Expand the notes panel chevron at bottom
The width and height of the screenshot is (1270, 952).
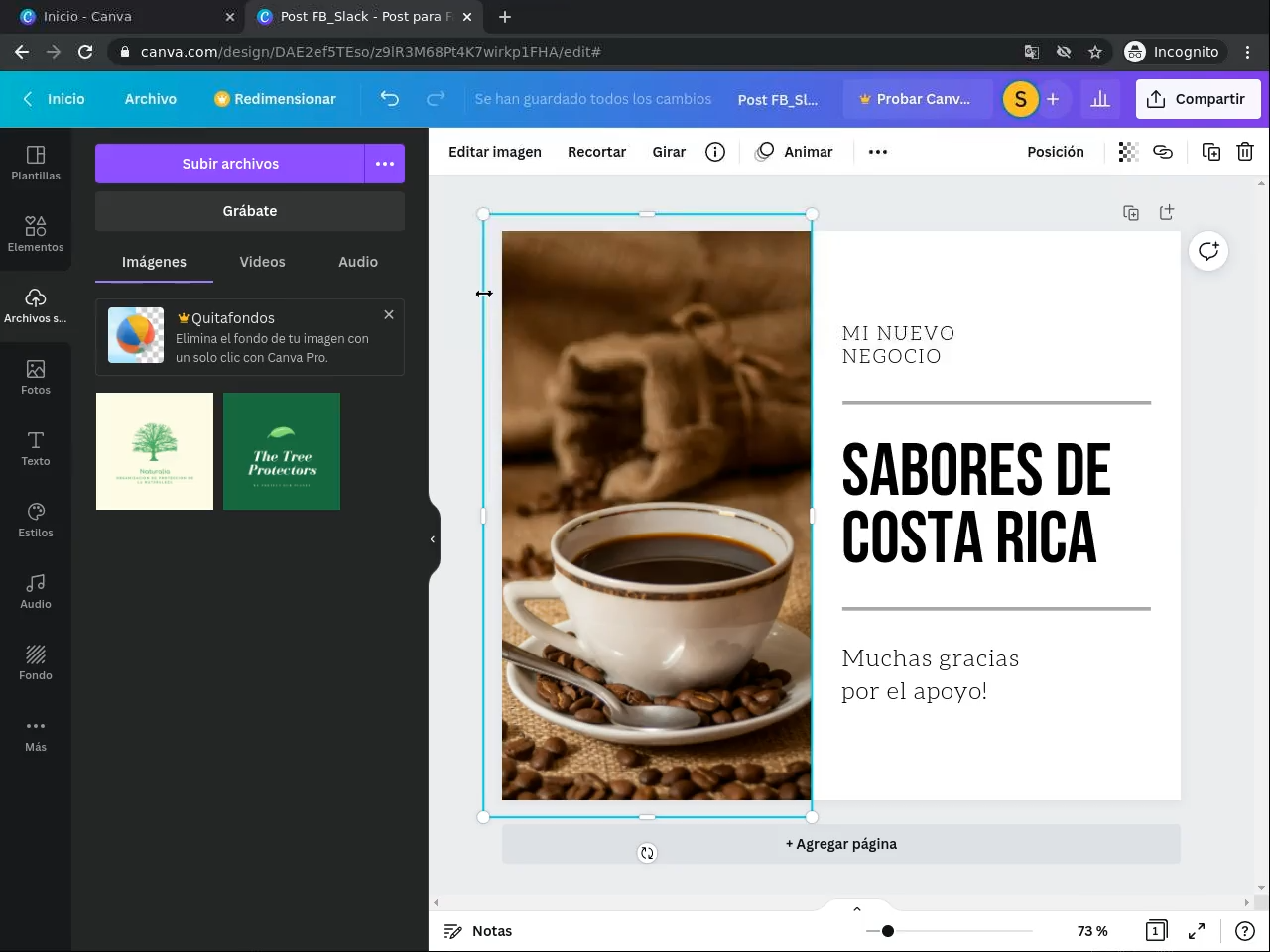[x=857, y=908]
